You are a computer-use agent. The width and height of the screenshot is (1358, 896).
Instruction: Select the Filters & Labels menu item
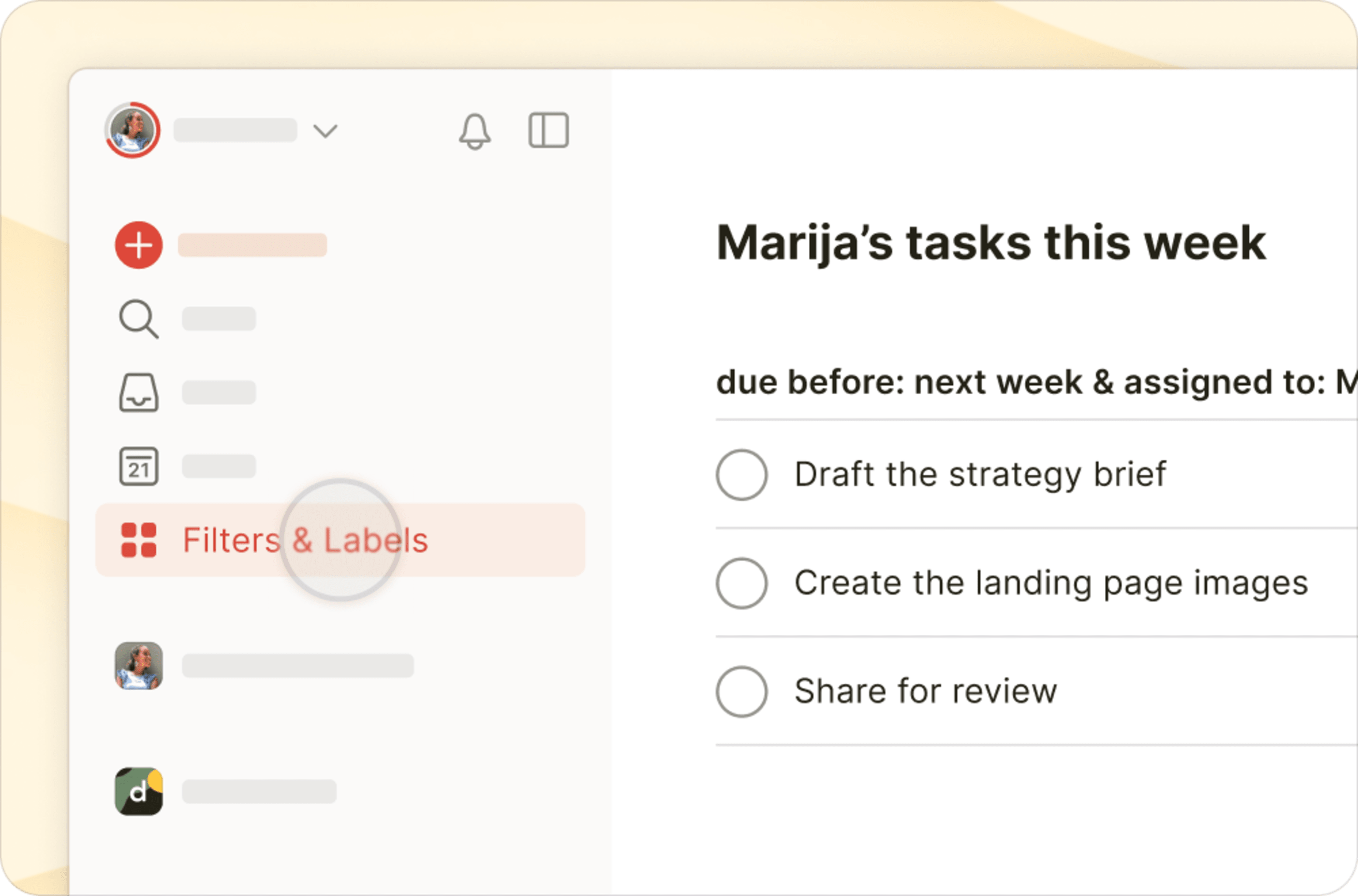[x=341, y=540]
